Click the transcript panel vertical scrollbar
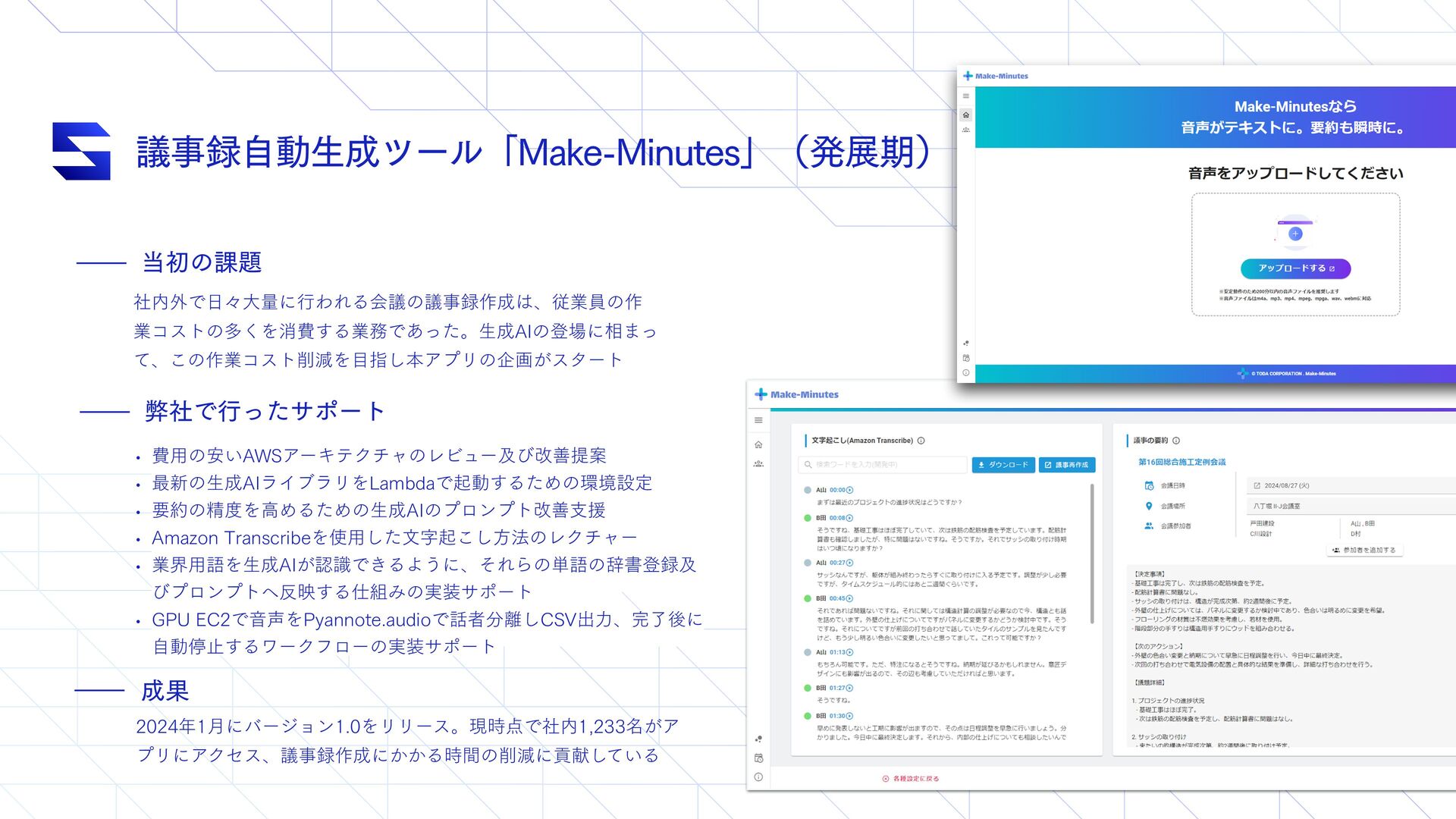The image size is (1456, 819). [1092, 554]
